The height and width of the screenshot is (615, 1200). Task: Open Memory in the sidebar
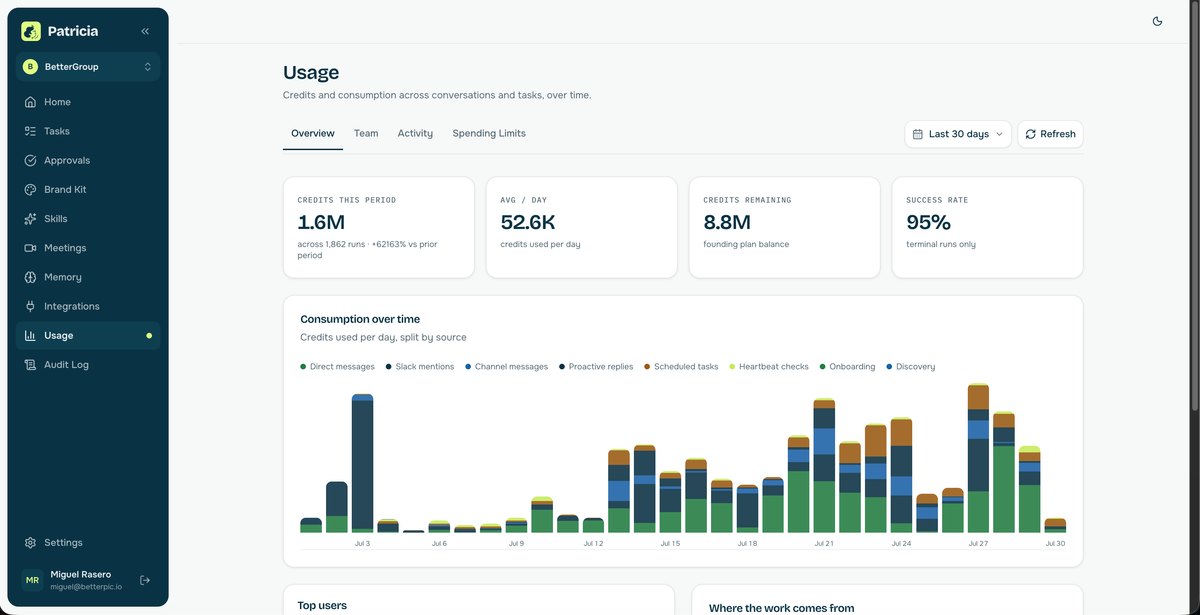point(88,277)
